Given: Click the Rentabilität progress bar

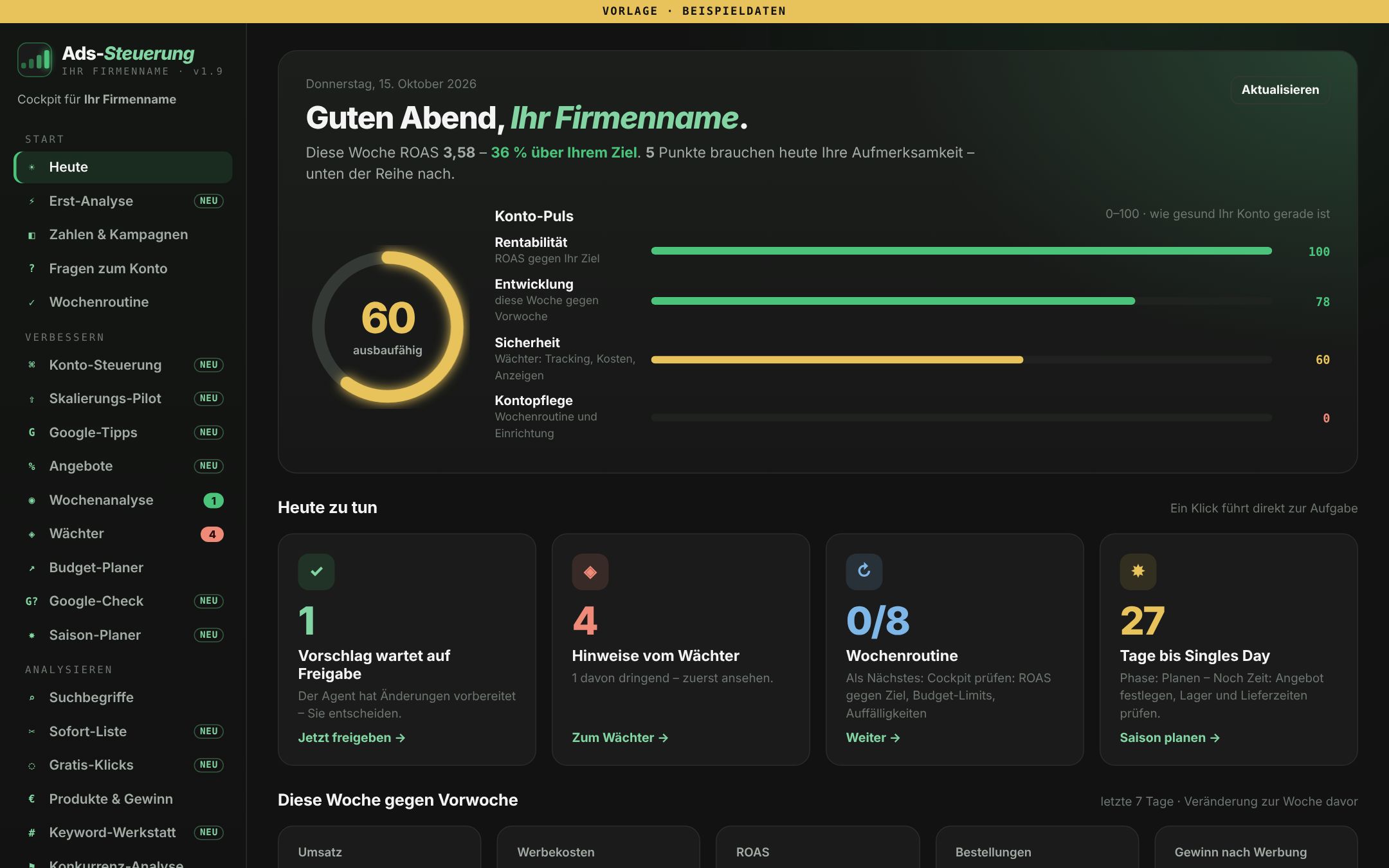Looking at the screenshot, I should (x=961, y=251).
